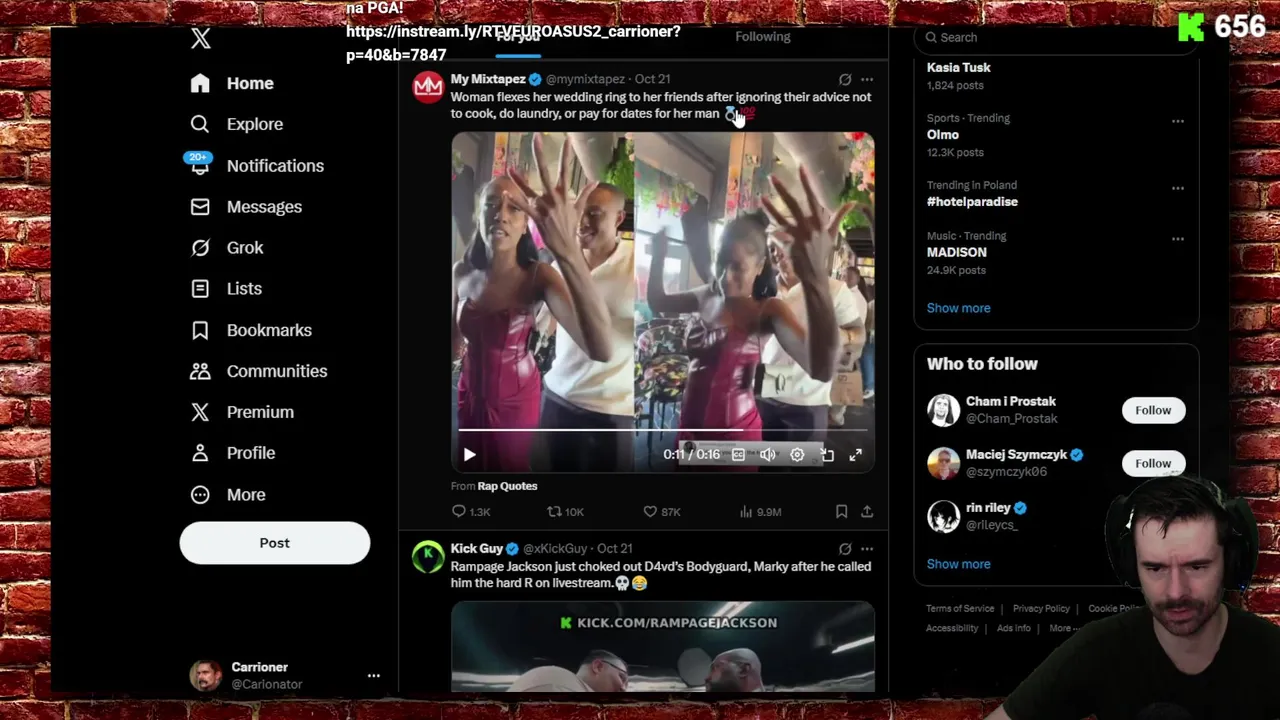Open Carrioner account avatar
1280x720 pixels.
[x=206, y=676]
